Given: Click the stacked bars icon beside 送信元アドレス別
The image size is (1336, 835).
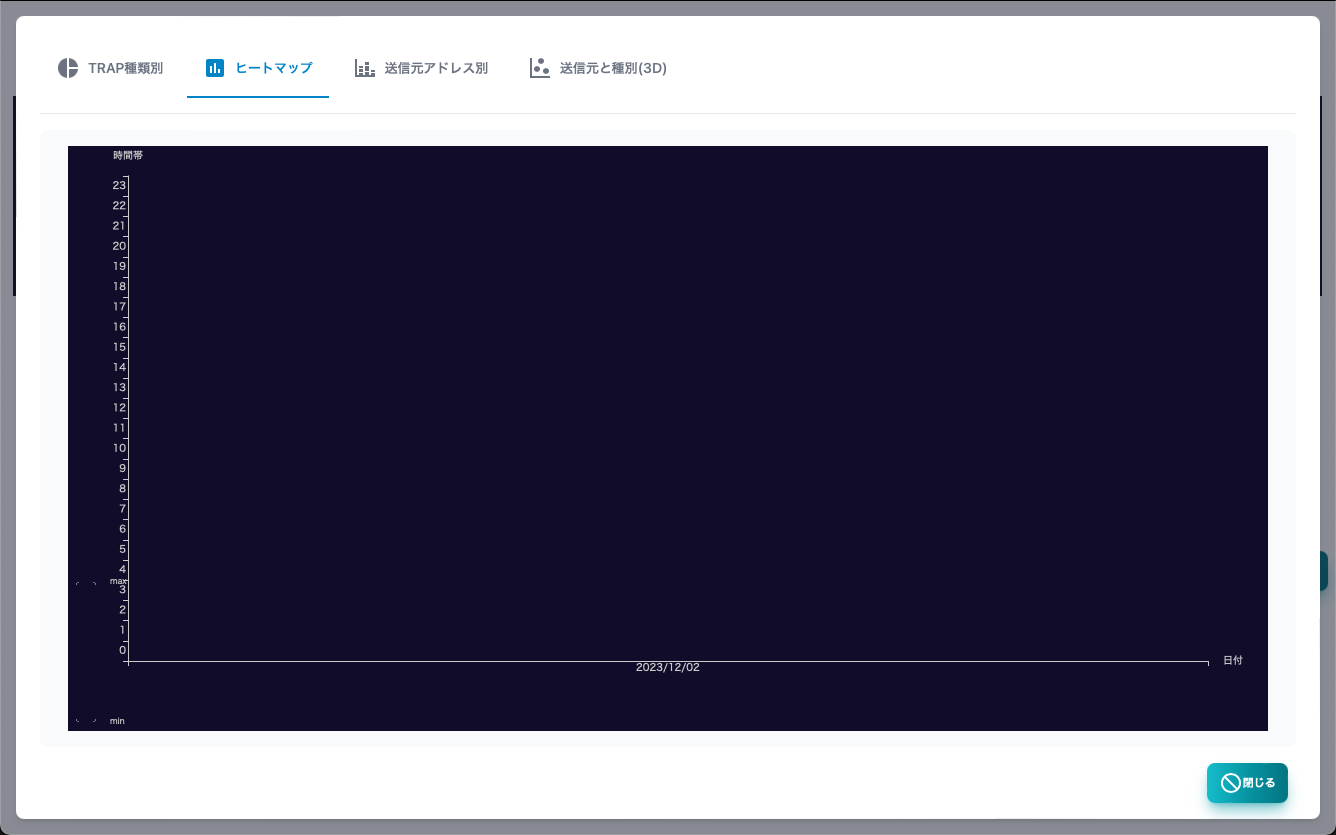Looking at the screenshot, I should point(365,68).
